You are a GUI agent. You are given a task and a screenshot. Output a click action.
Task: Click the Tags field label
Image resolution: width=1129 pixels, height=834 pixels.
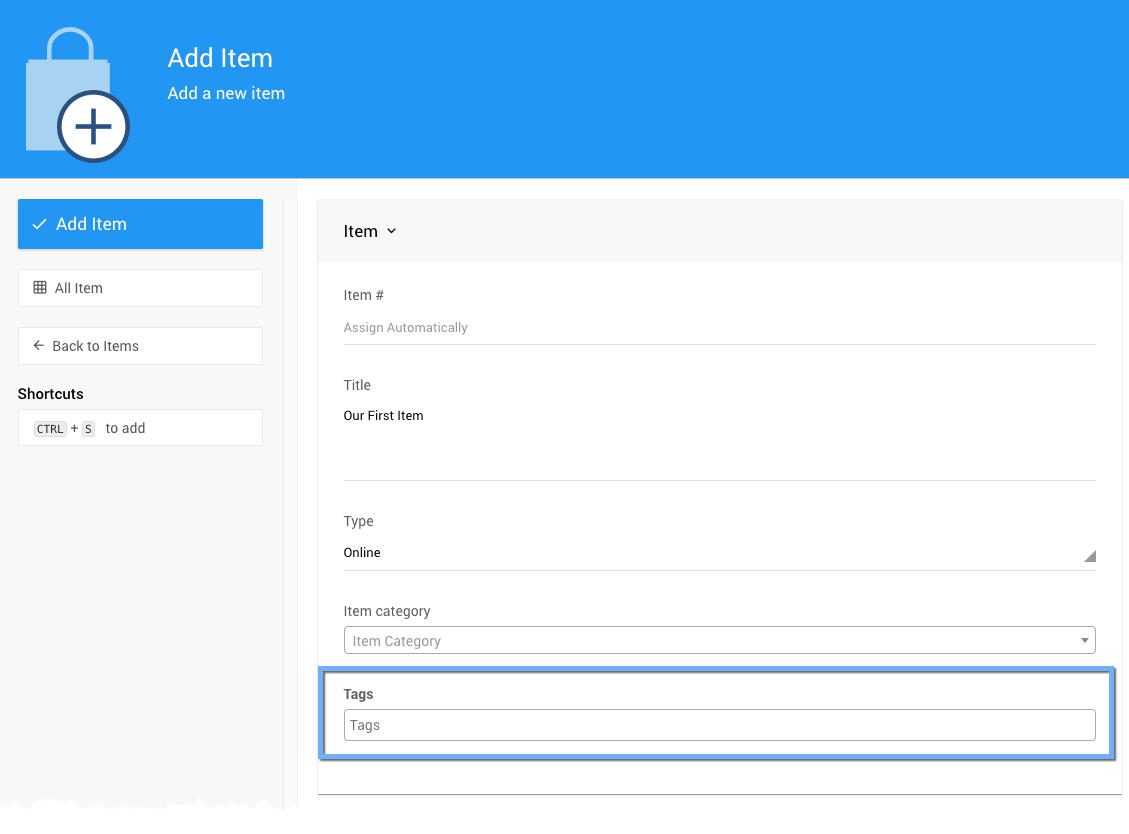(x=358, y=694)
